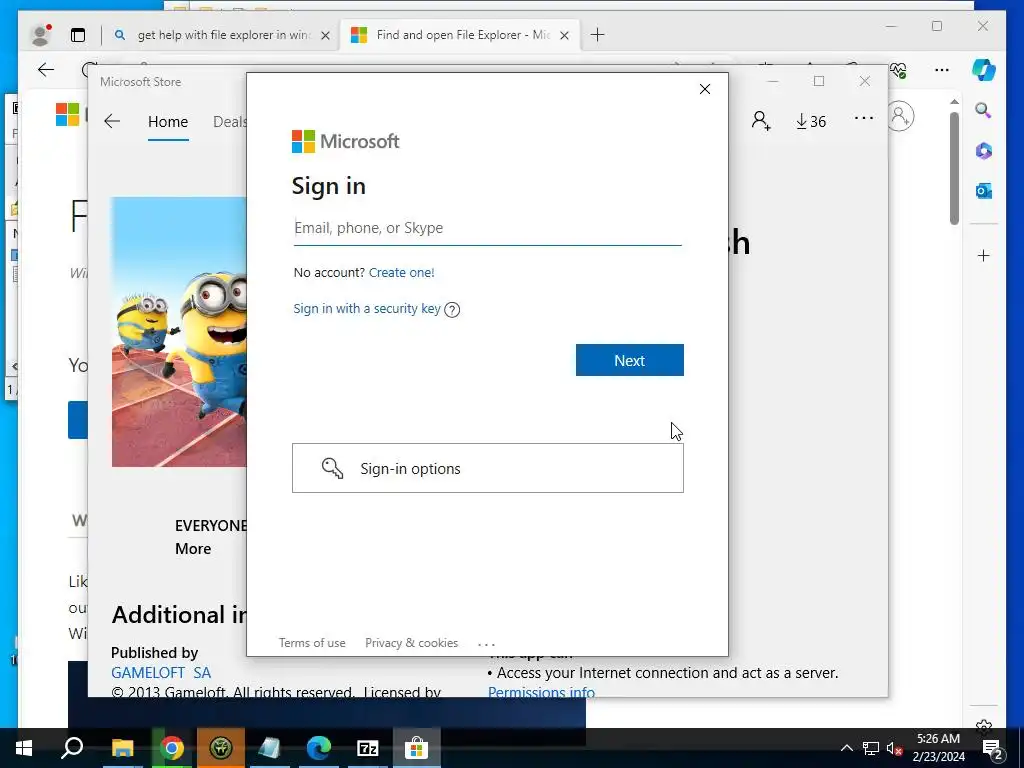Open the network tray icon

(871, 748)
